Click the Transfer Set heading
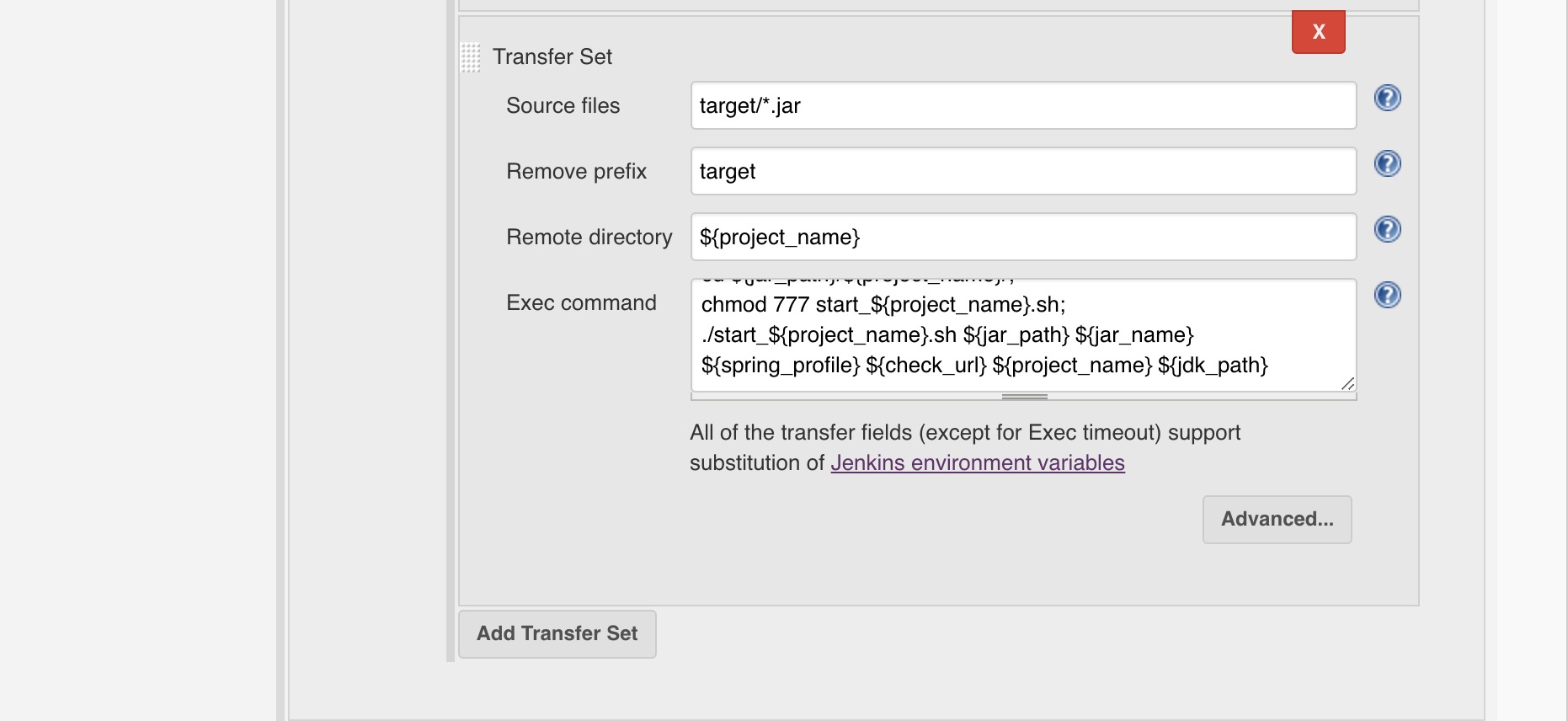Viewport: 1568px width, 721px height. (x=552, y=56)
